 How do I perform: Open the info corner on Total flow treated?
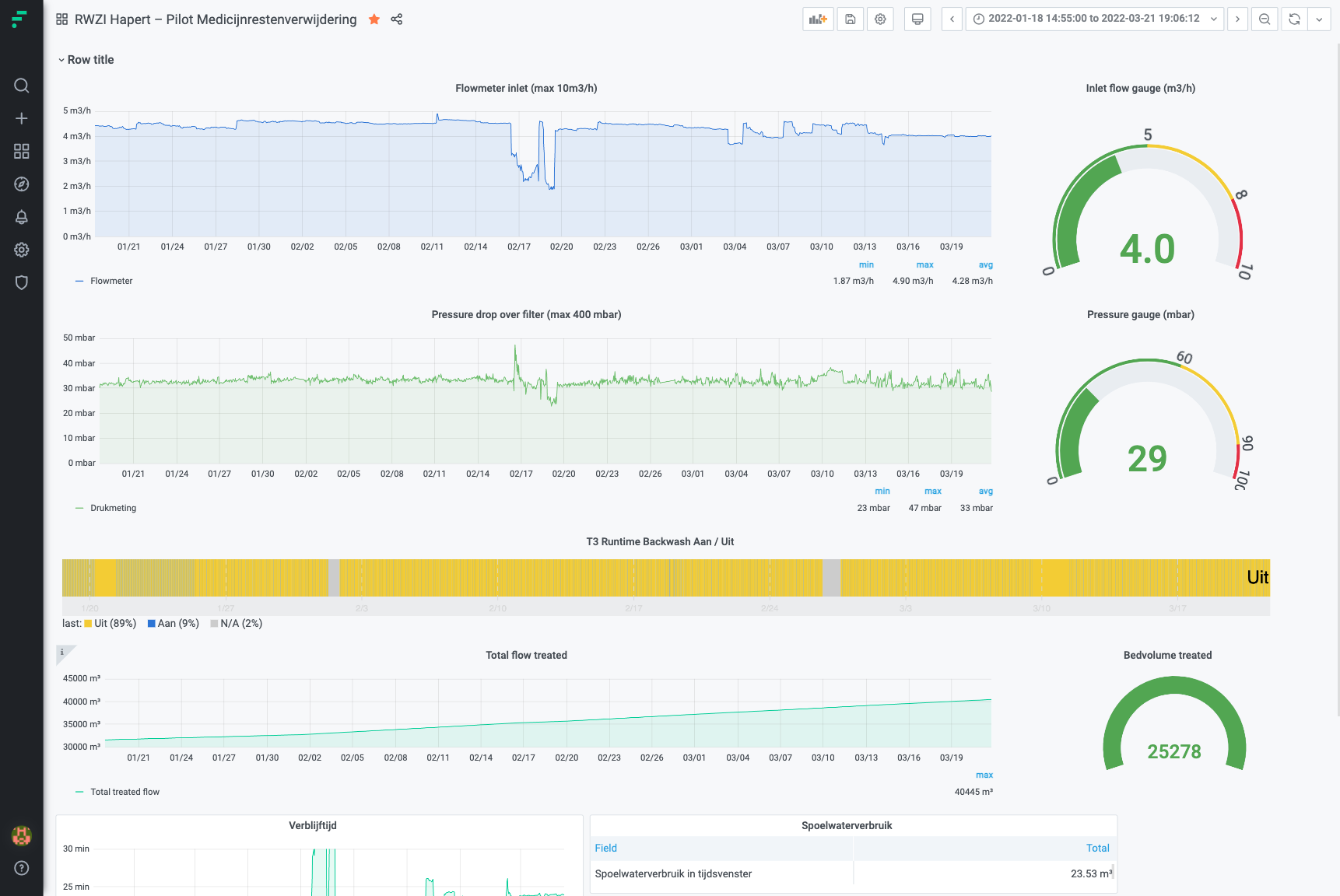click(64, 653)
